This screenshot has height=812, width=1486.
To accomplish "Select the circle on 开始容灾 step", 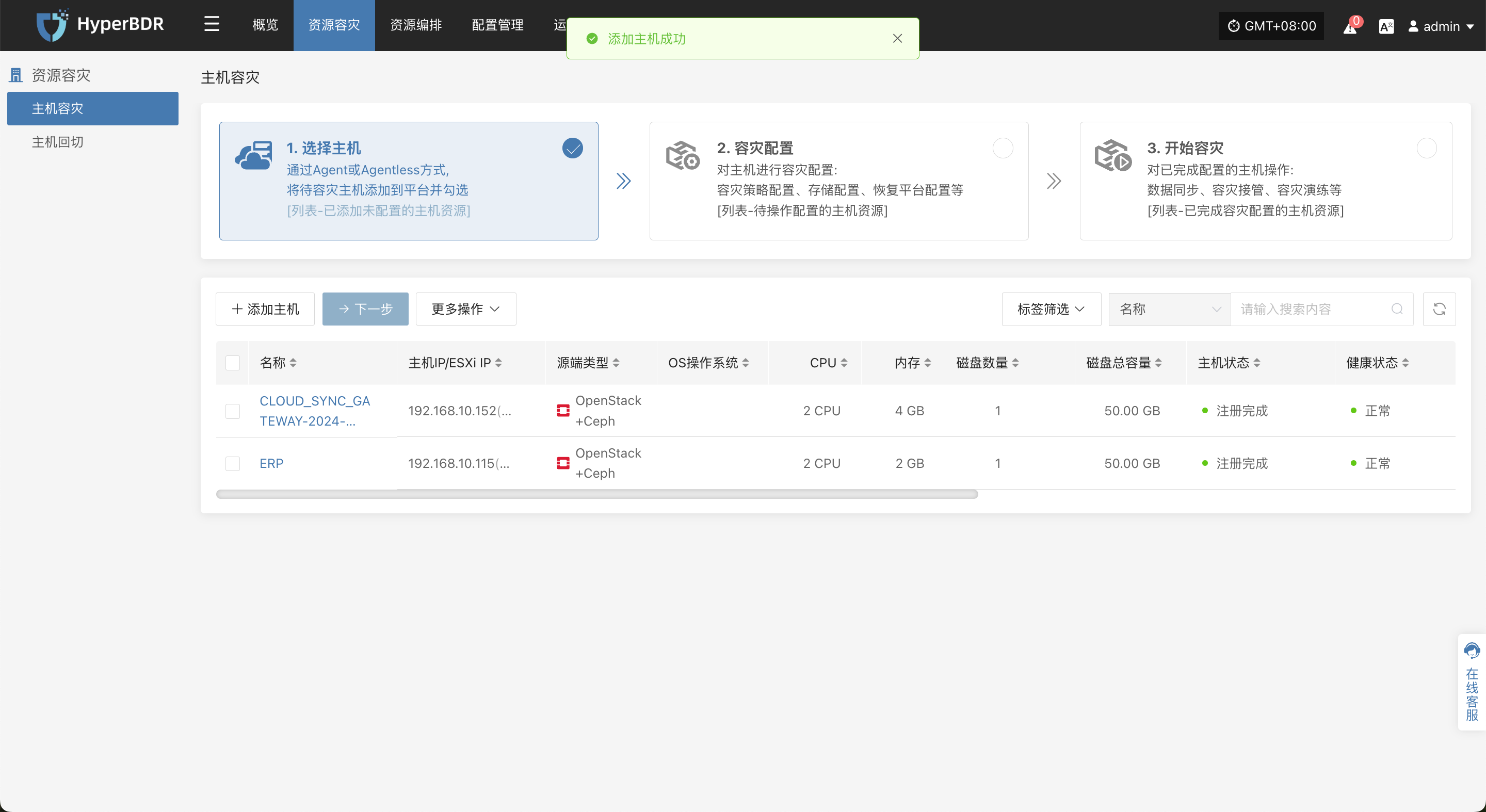I will [x=1427, y=148].
